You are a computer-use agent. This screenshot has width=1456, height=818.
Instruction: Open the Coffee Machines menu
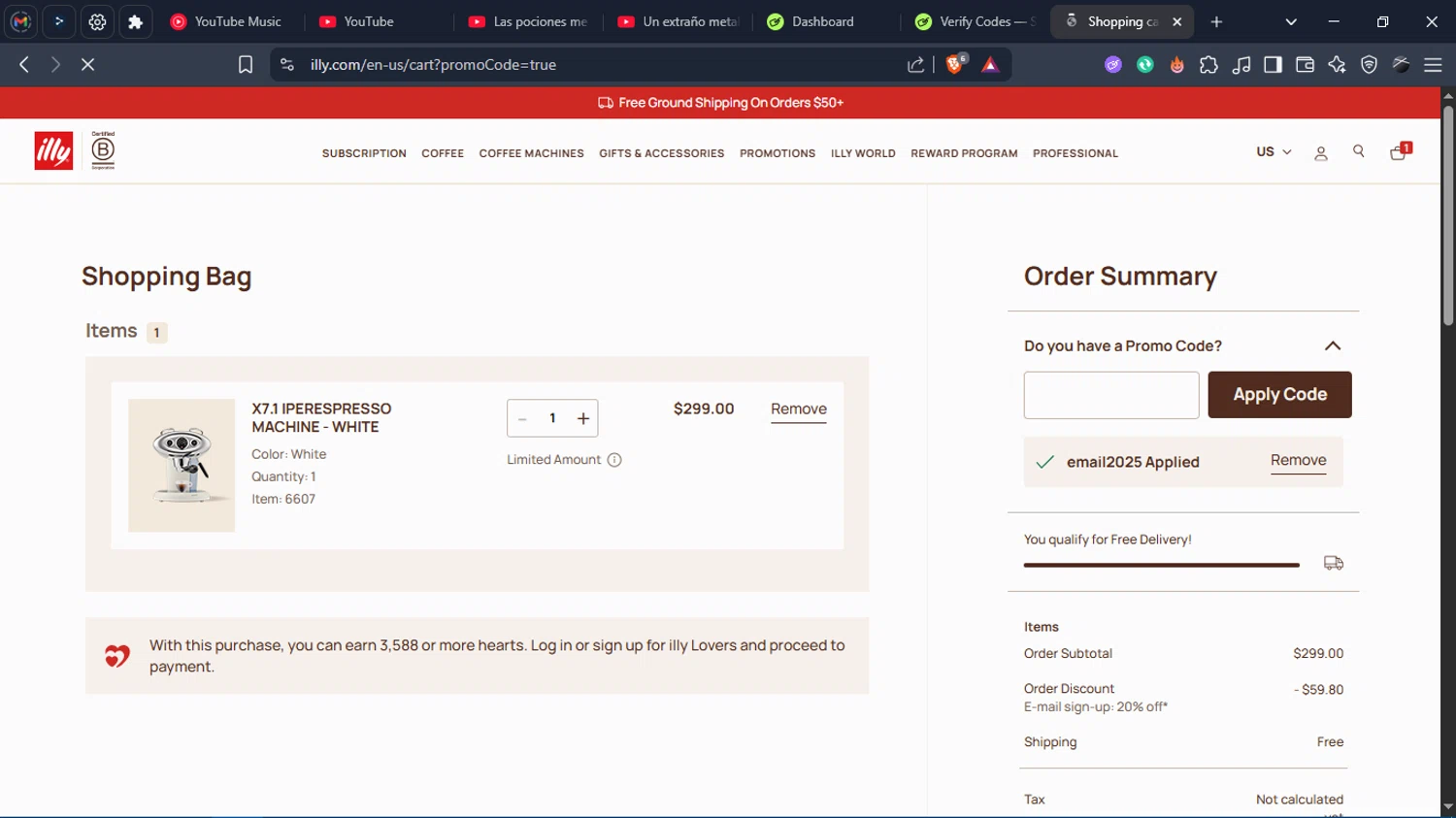tap(531, 153)
